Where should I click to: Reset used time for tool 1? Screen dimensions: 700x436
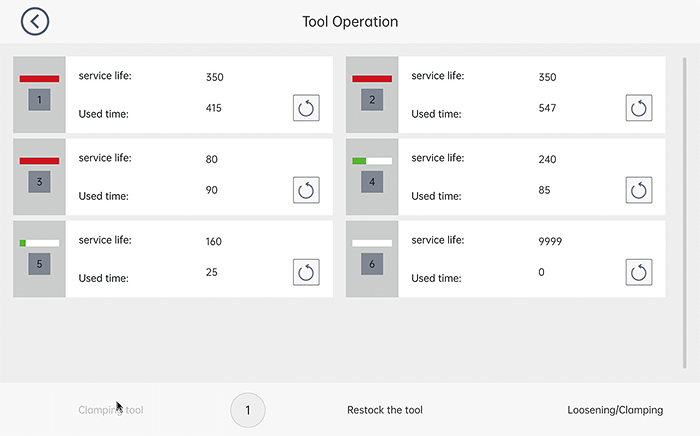(x=306, y=108)
